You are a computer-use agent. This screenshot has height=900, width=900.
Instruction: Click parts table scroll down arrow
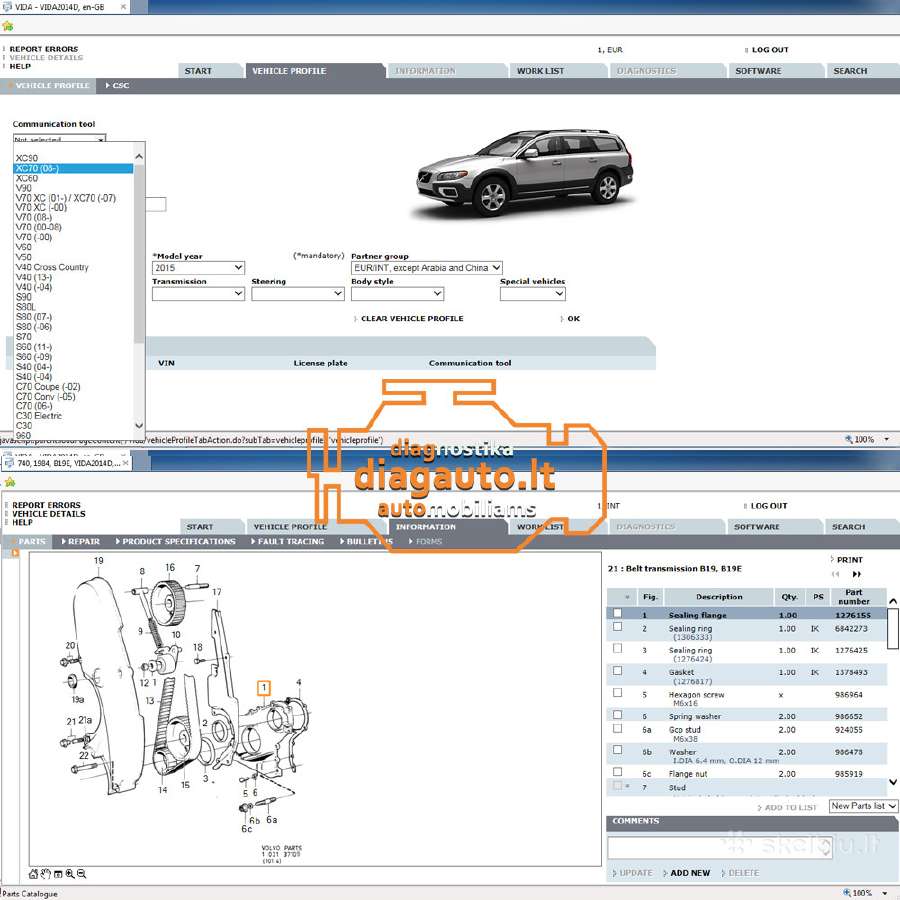click(893, 782)
